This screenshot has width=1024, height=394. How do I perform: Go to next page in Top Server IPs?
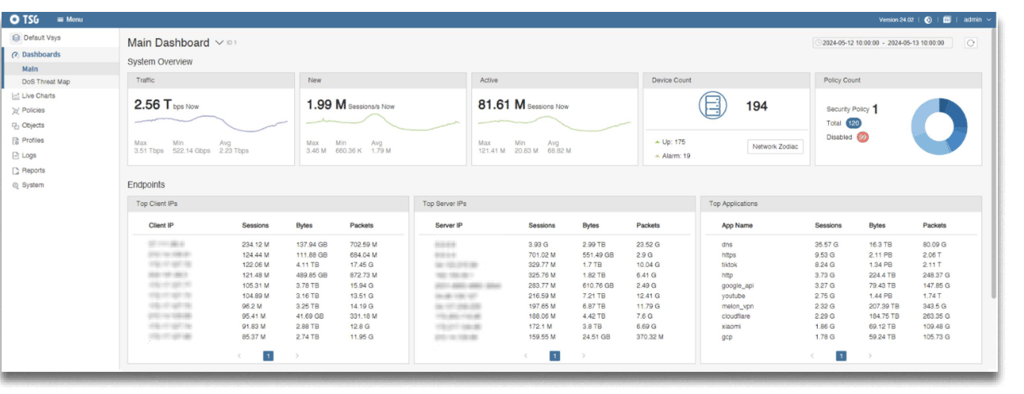584,355
